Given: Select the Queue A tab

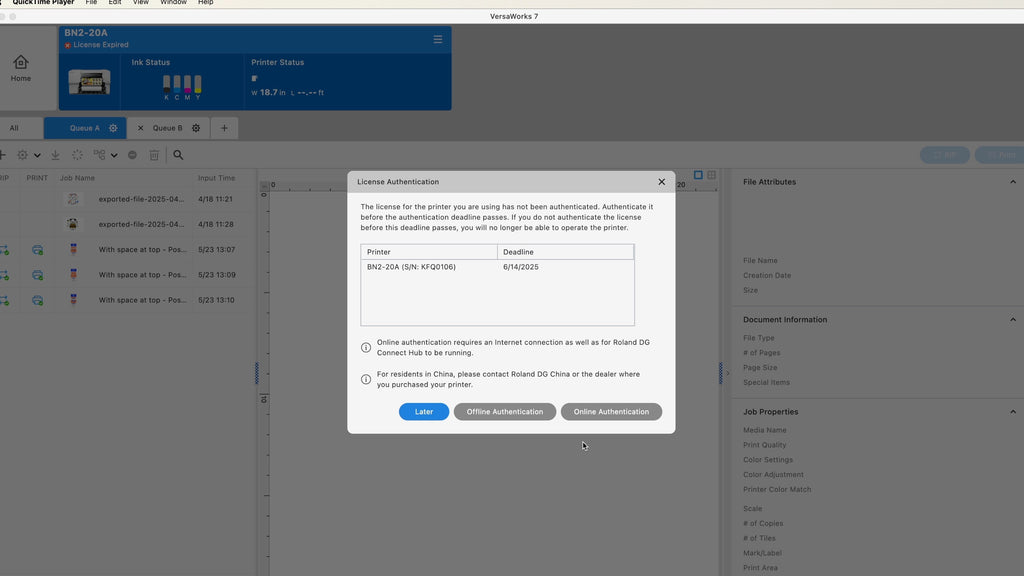Looking at the screenshot, I should 85,128.
